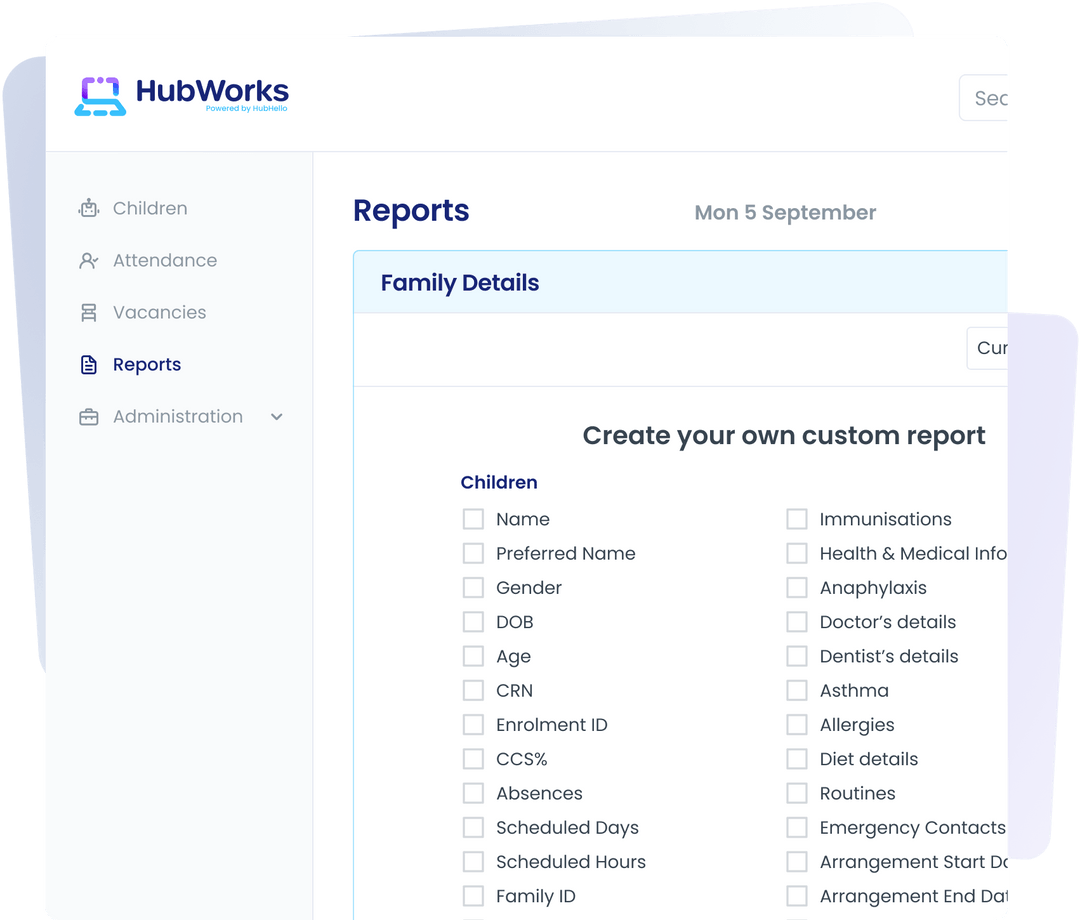Switch to the Attendance section

click(164, 260)
